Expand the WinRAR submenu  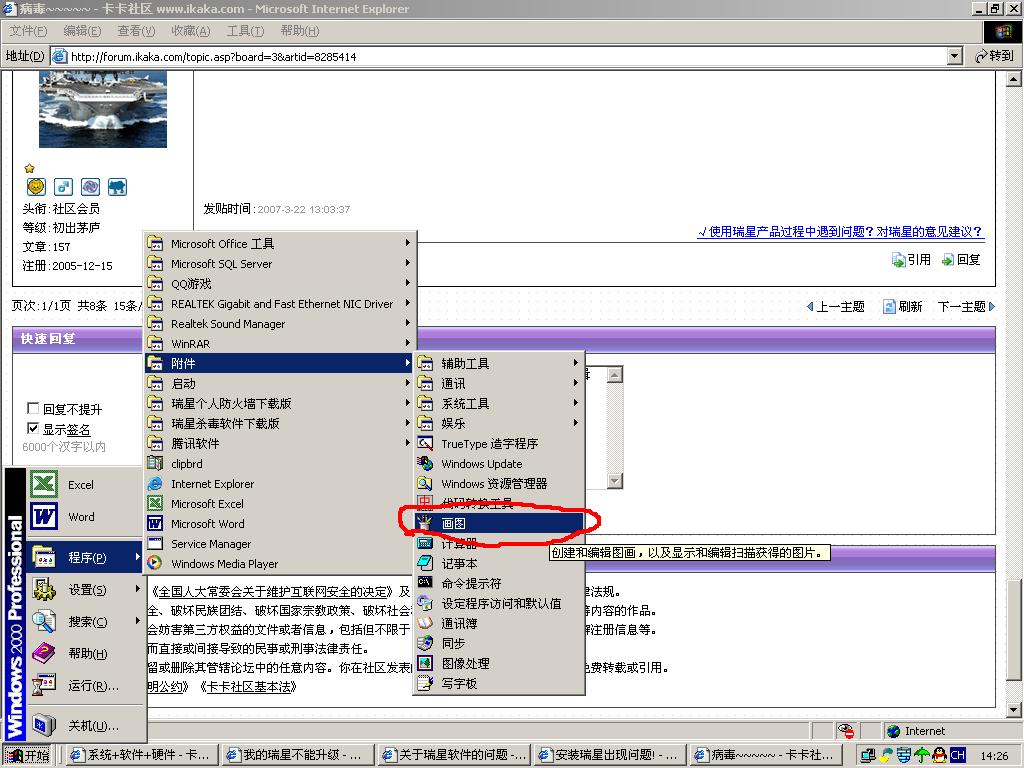(x=280, y=344)
